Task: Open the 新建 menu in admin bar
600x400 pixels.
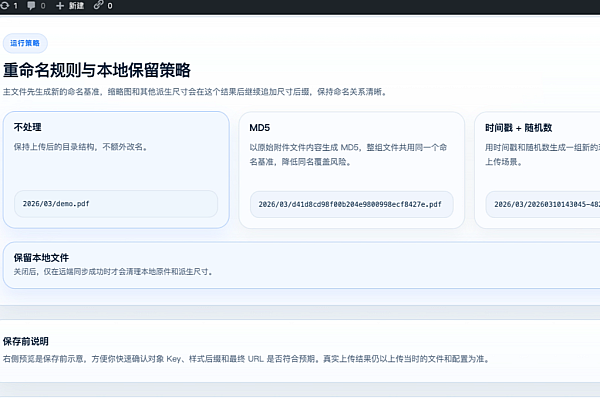Action: [x=70, y=6]
